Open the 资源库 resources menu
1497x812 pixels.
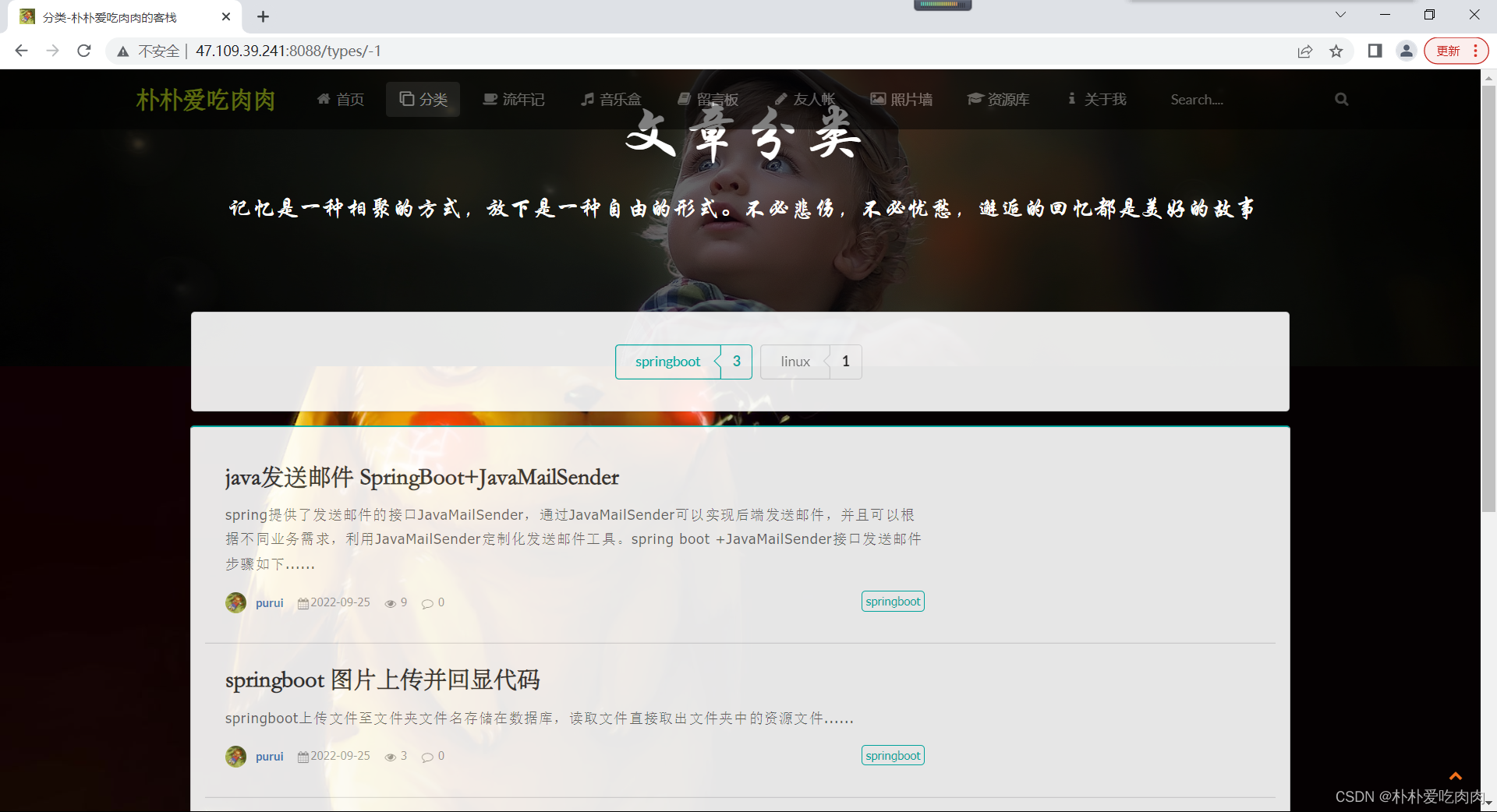tap(998, 99)
